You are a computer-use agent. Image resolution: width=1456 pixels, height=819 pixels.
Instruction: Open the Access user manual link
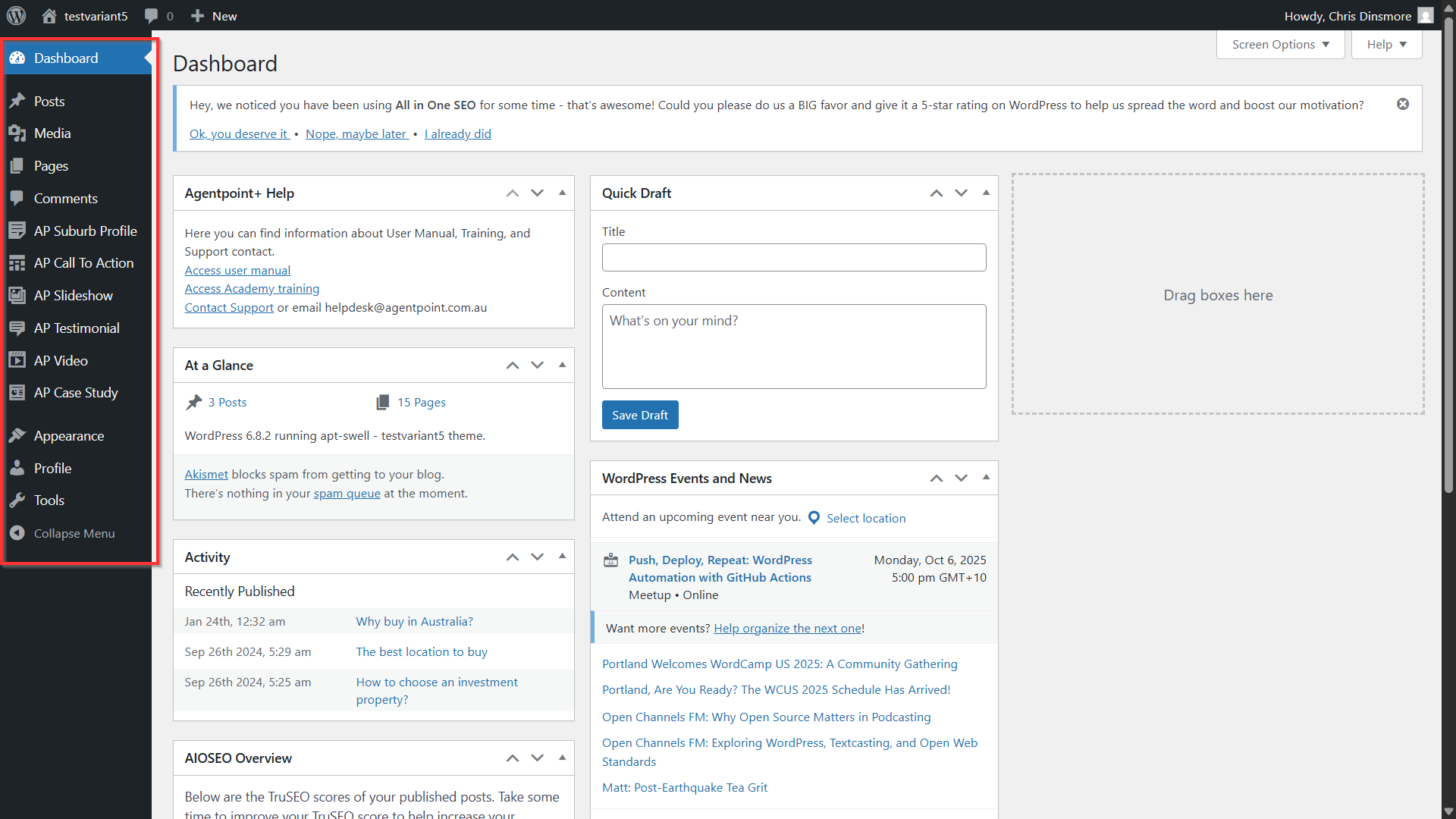coord(237,271)
